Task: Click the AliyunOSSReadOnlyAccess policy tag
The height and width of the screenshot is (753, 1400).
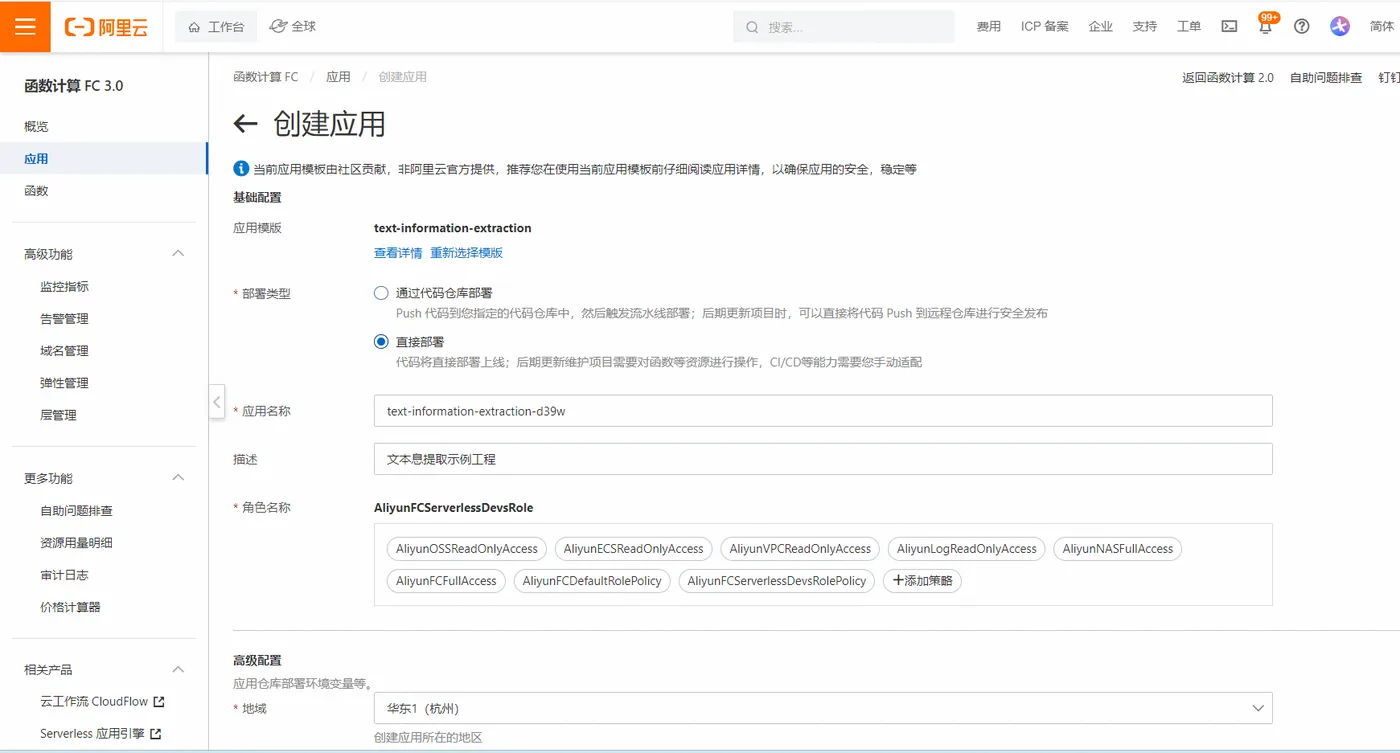Action: [467, 548]
